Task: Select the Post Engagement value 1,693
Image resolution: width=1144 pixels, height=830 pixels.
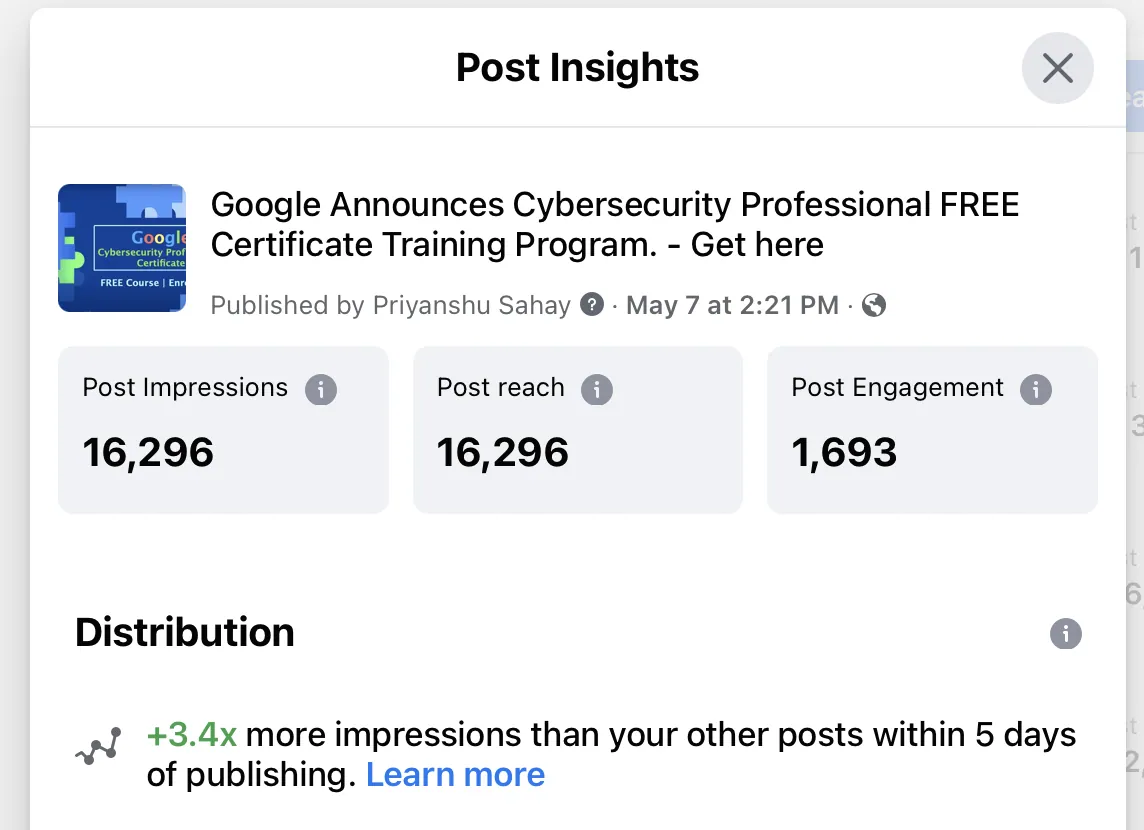Action: (844, 453)
